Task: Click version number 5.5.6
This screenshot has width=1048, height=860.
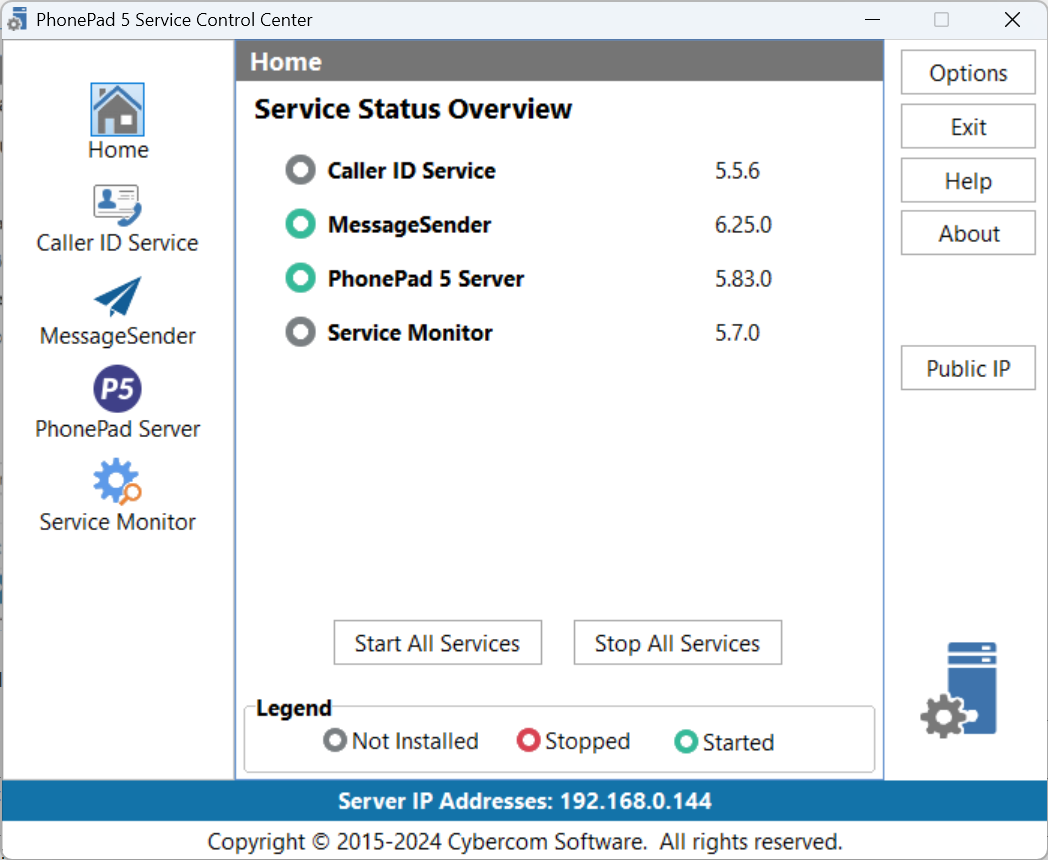Action: [x=737, y=171]
